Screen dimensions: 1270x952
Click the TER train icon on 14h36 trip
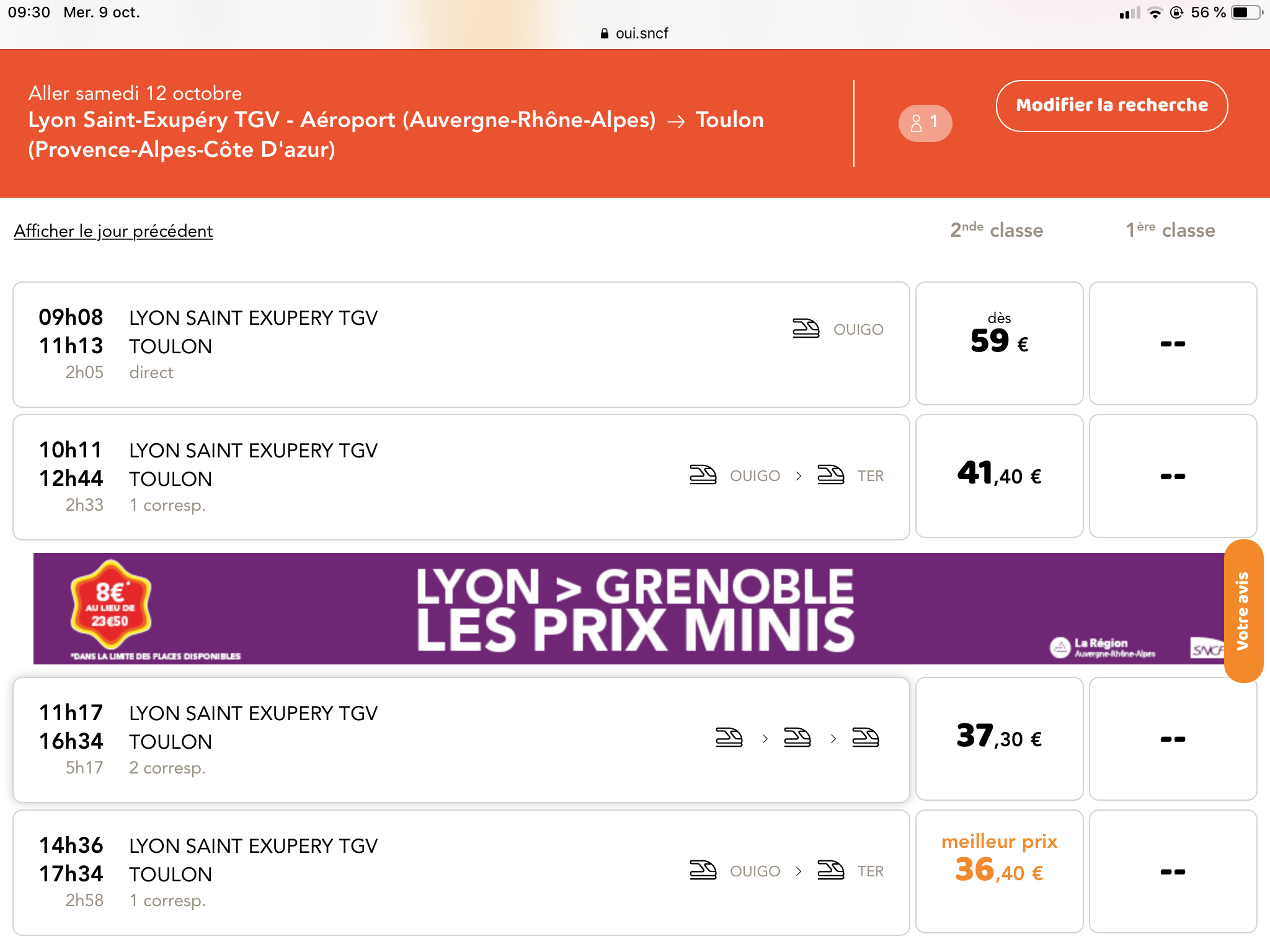(830, 871)
